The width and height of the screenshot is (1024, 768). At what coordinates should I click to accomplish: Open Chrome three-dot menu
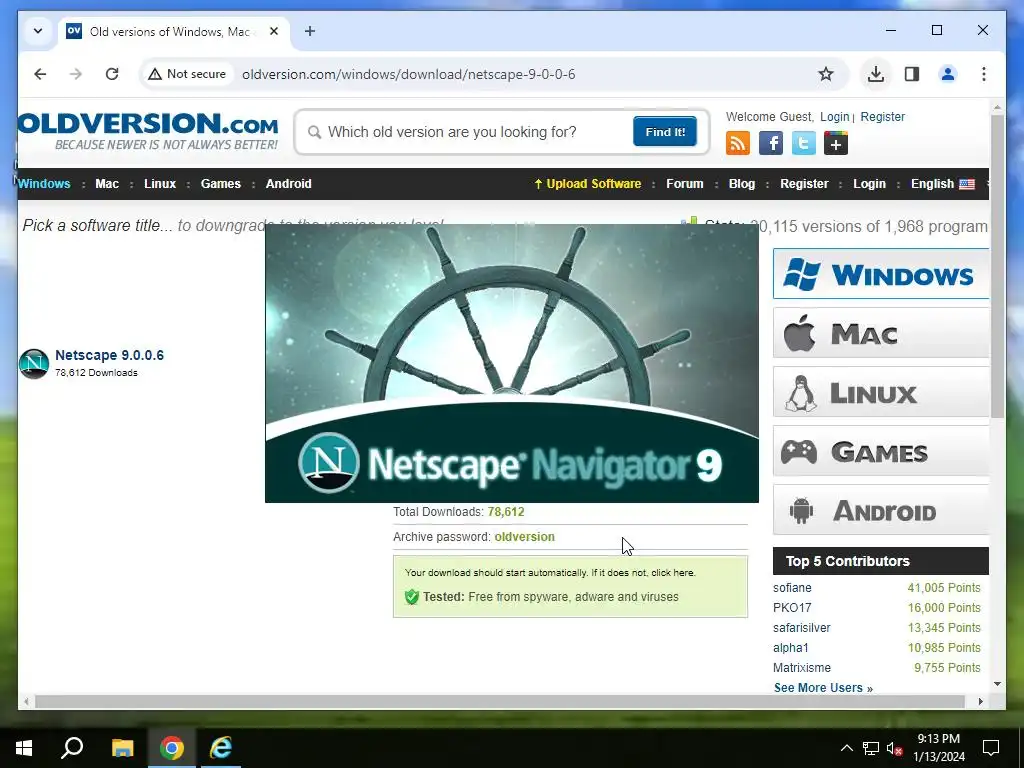coord(984,74)
